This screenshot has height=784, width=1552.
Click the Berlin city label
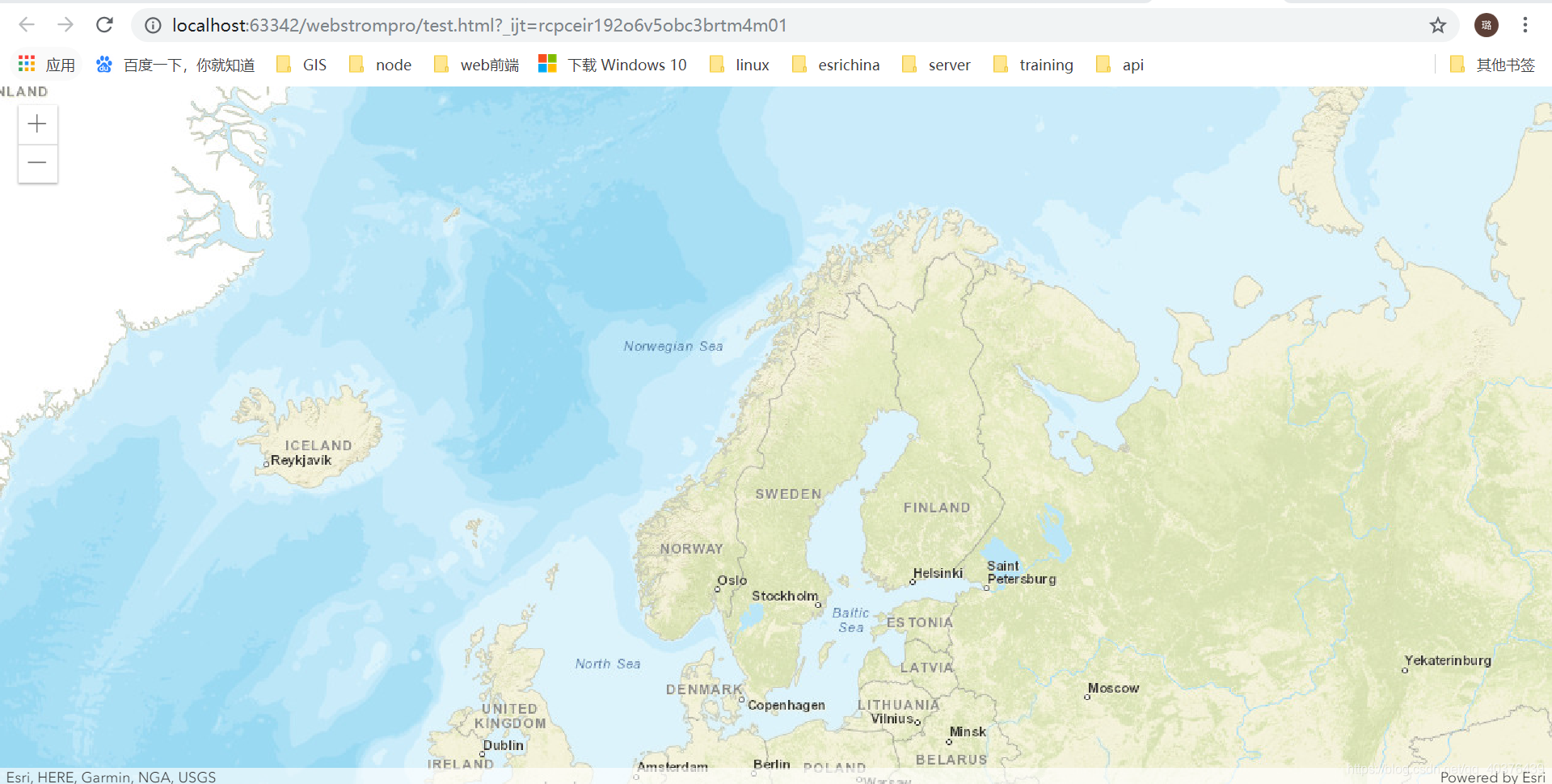(772, 764)
